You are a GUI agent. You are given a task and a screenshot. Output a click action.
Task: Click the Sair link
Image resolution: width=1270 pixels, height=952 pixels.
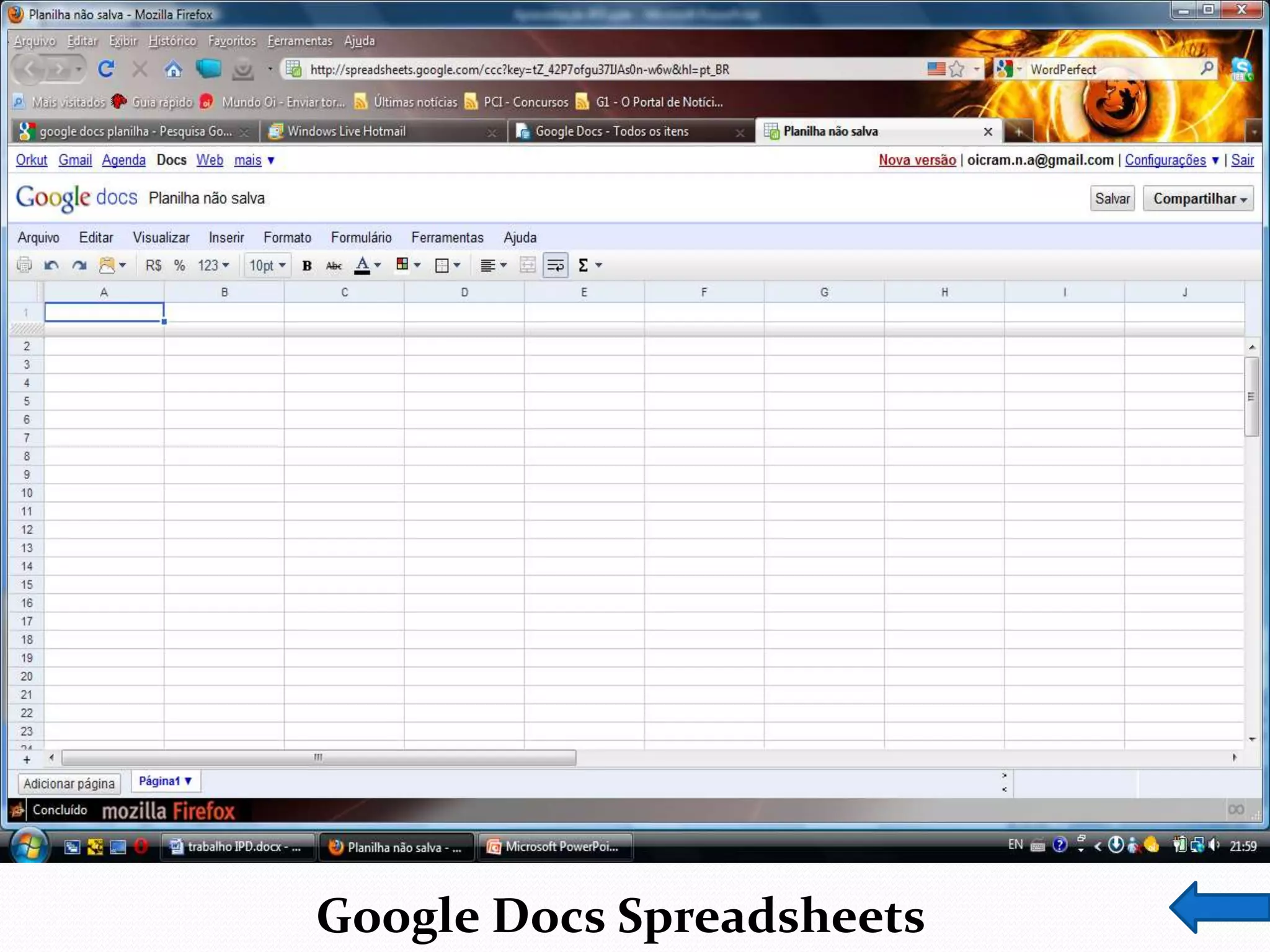pos(1242,160)
